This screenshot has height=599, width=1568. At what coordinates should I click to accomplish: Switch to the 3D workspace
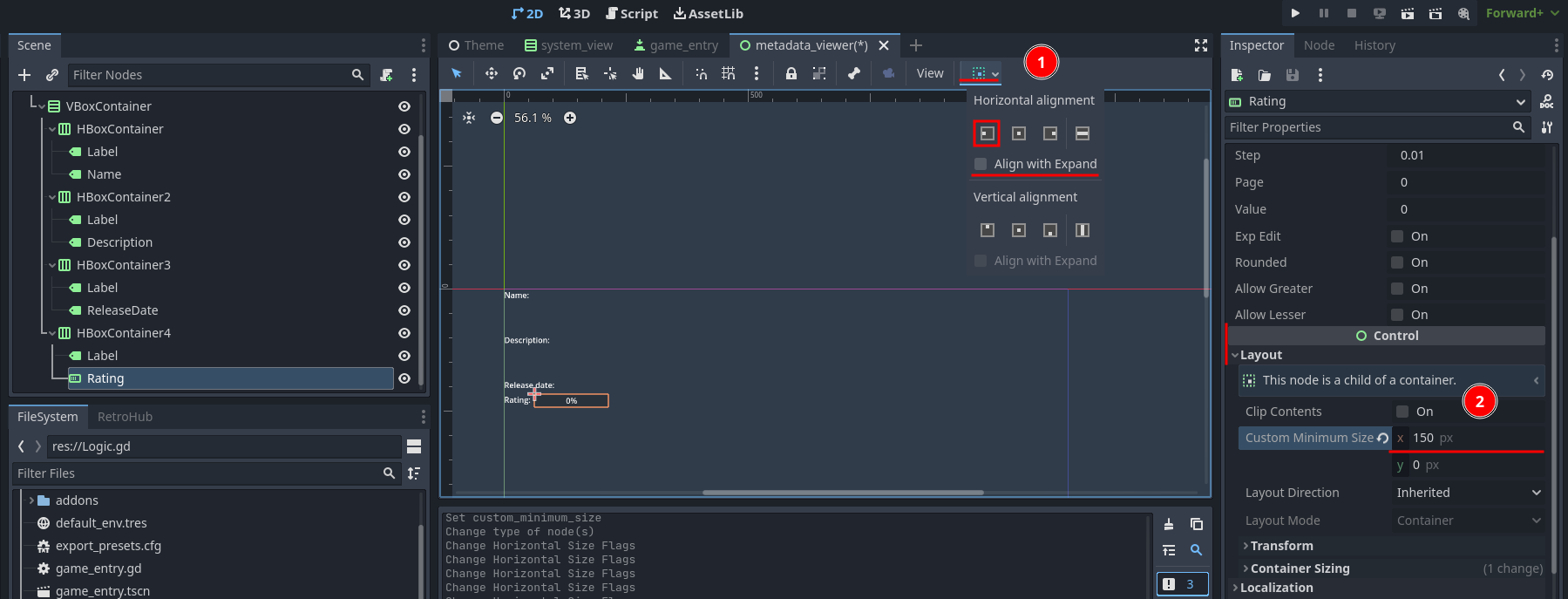point(574,13)
